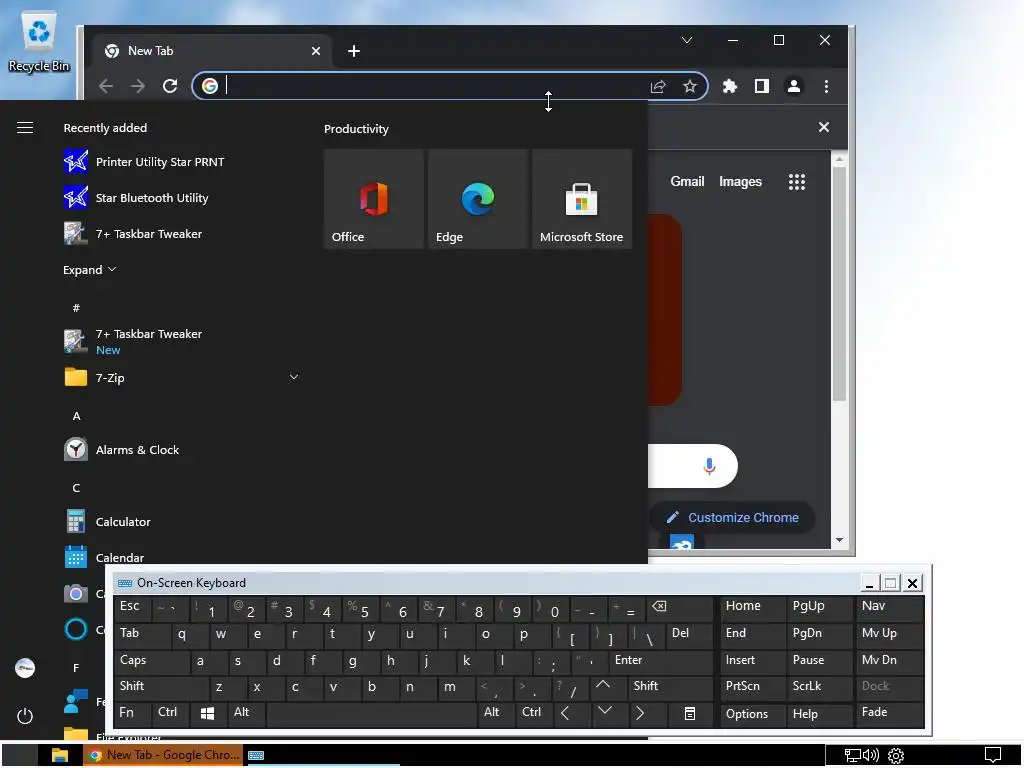Open user account picture in Start menu
The height and width of the screenshot is (768, 1024).
[25, 667]
